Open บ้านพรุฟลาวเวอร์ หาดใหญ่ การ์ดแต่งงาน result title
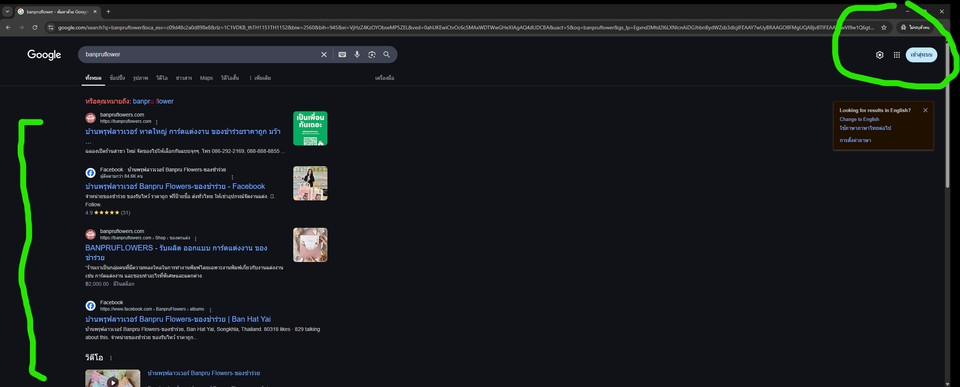Screen dimensions: 960x387 [183, 131]
